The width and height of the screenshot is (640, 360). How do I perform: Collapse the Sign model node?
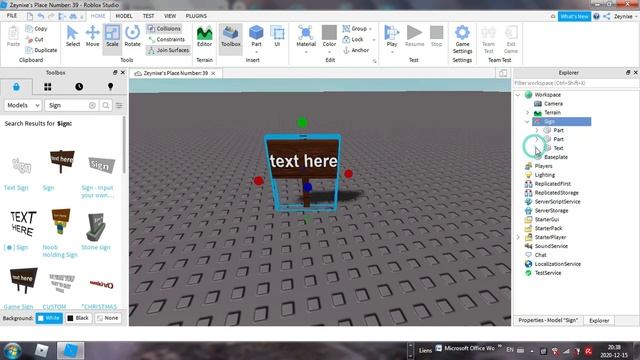tap(527, 122)
